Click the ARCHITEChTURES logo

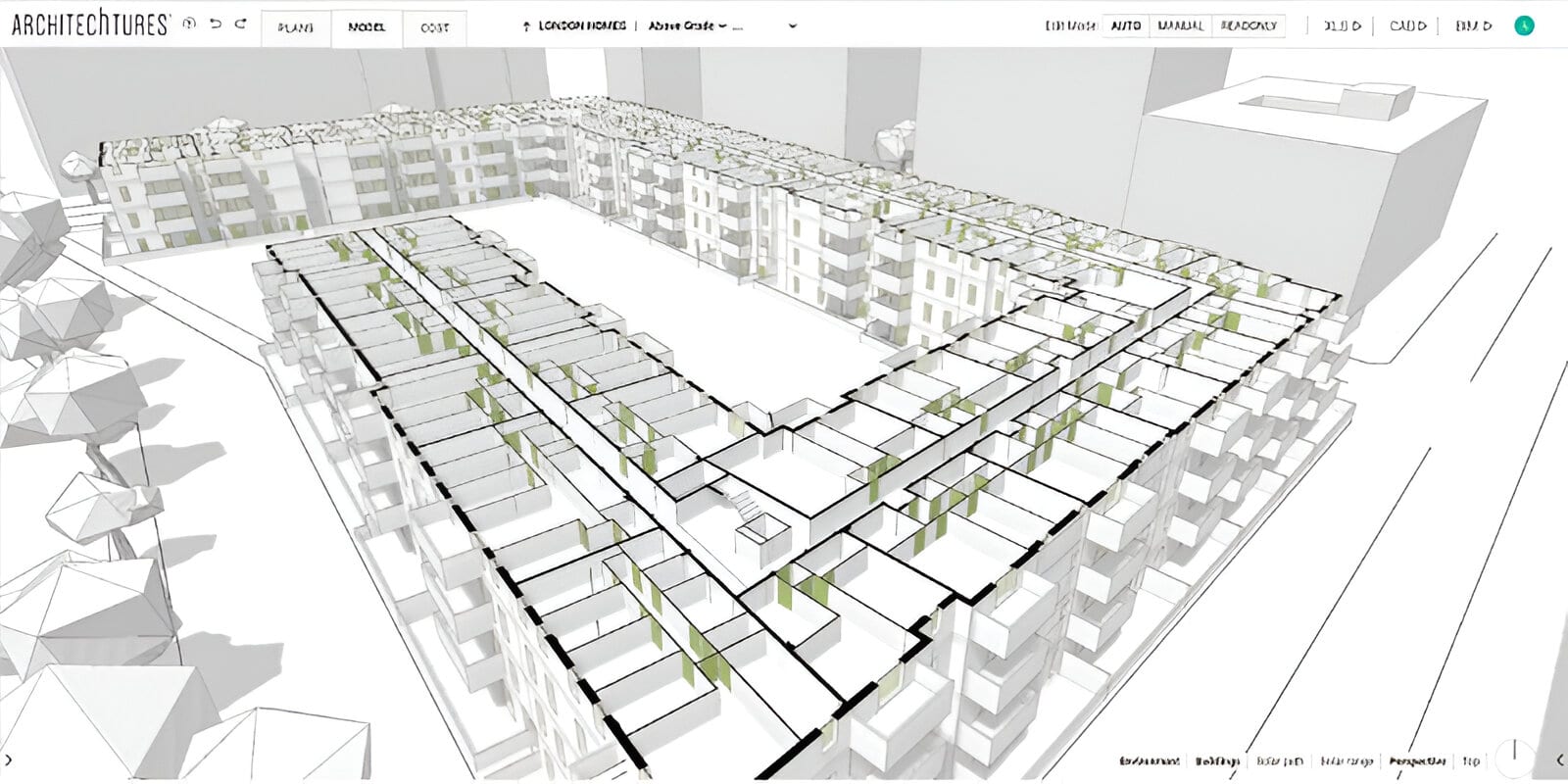click(90, 24)
